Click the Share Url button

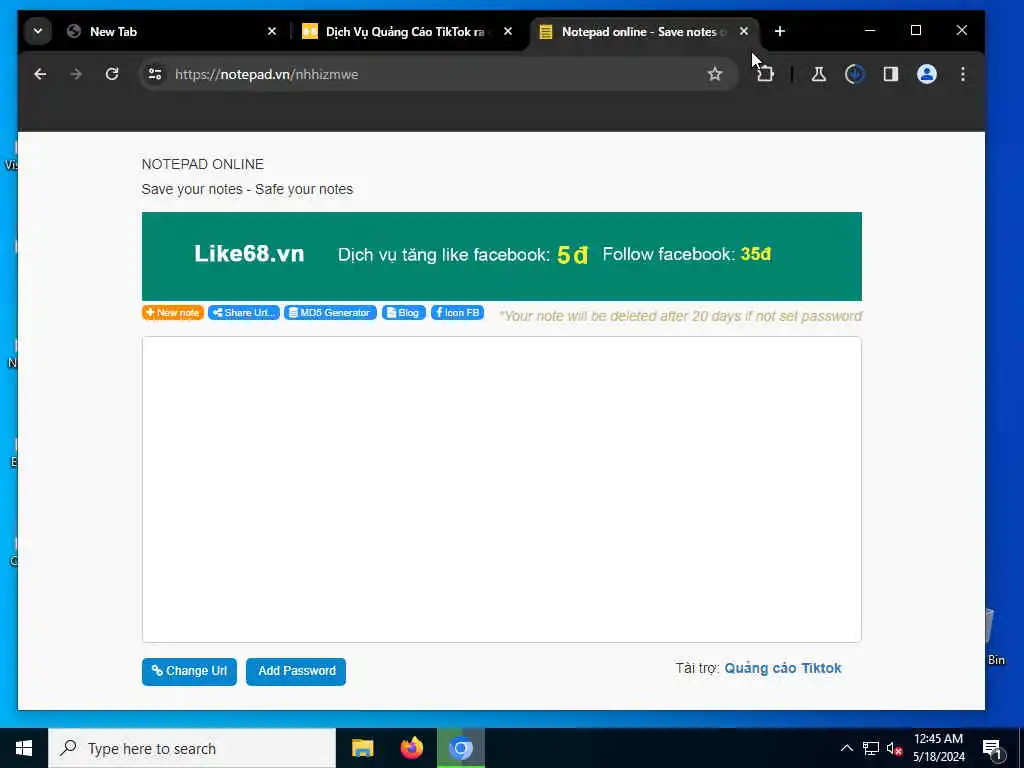244,313
